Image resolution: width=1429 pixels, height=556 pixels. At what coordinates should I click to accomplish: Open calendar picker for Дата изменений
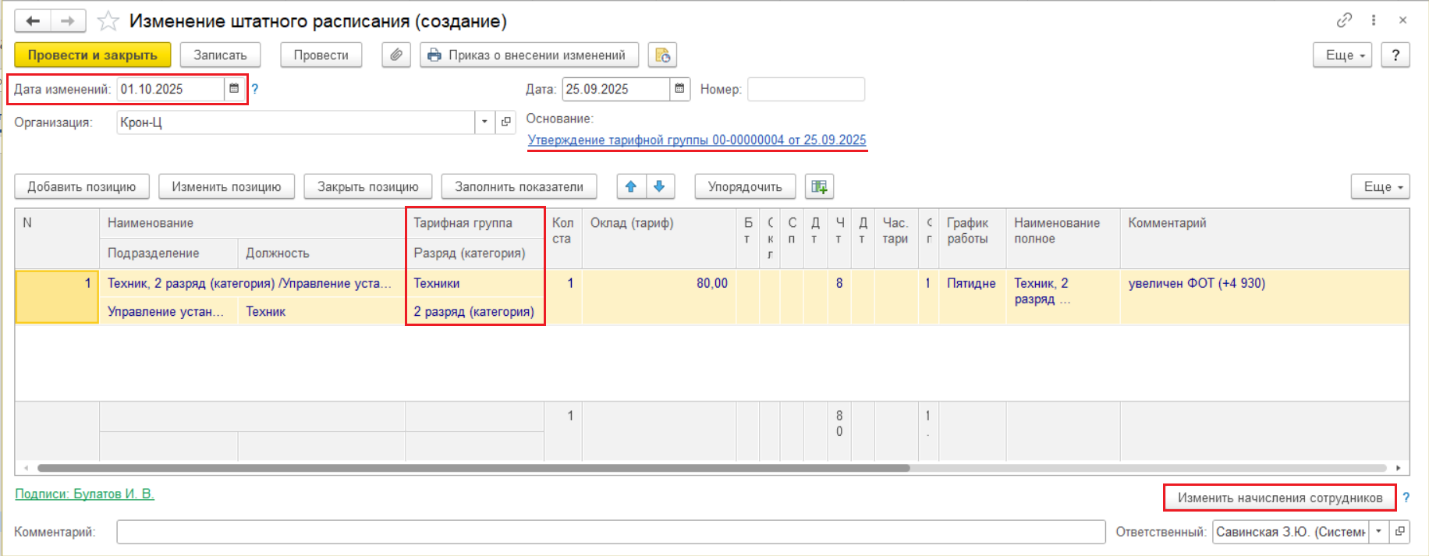(x=234, y=89)
